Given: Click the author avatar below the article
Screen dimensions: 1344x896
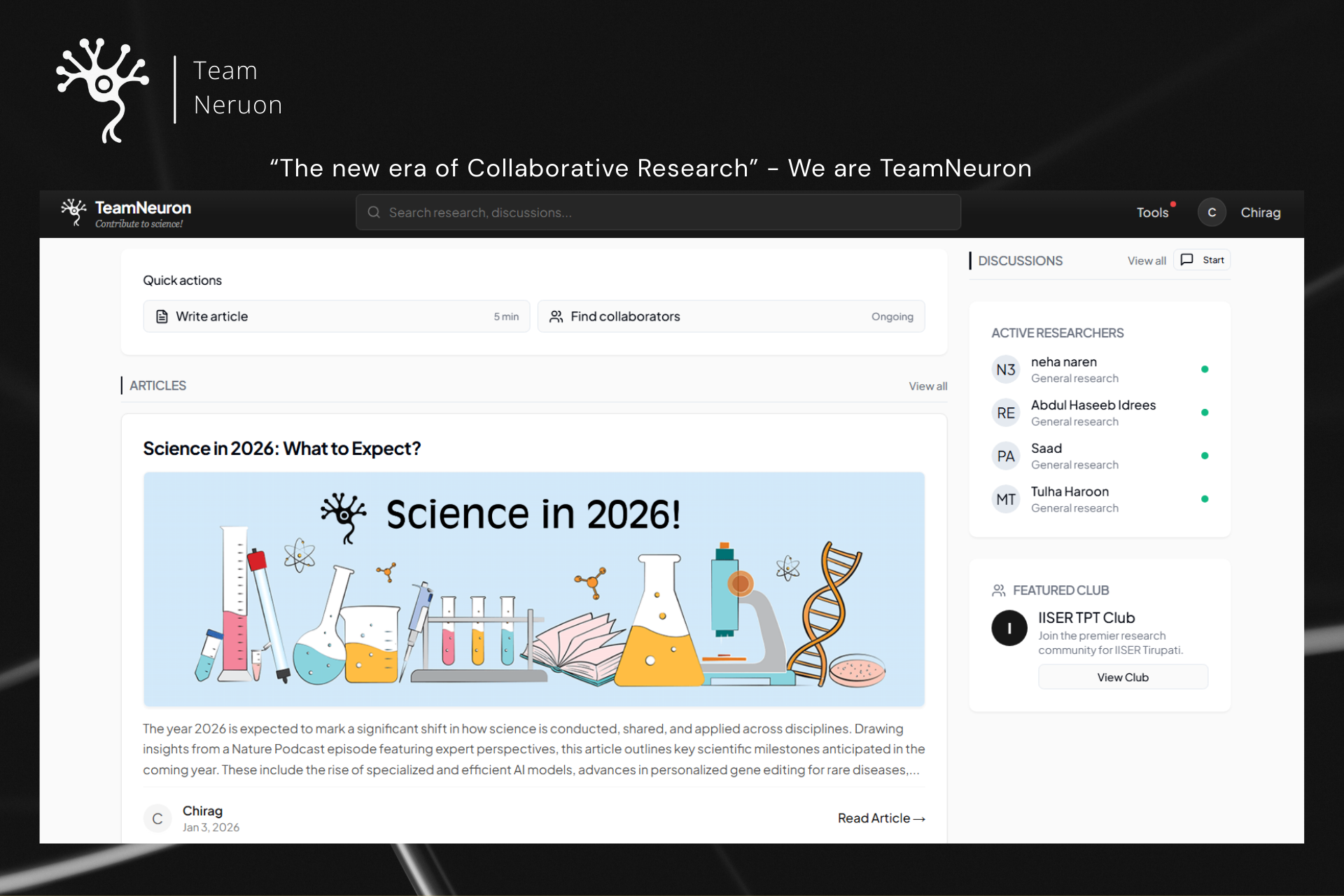Looking at the screenshot, I should [x=157, y=818].
